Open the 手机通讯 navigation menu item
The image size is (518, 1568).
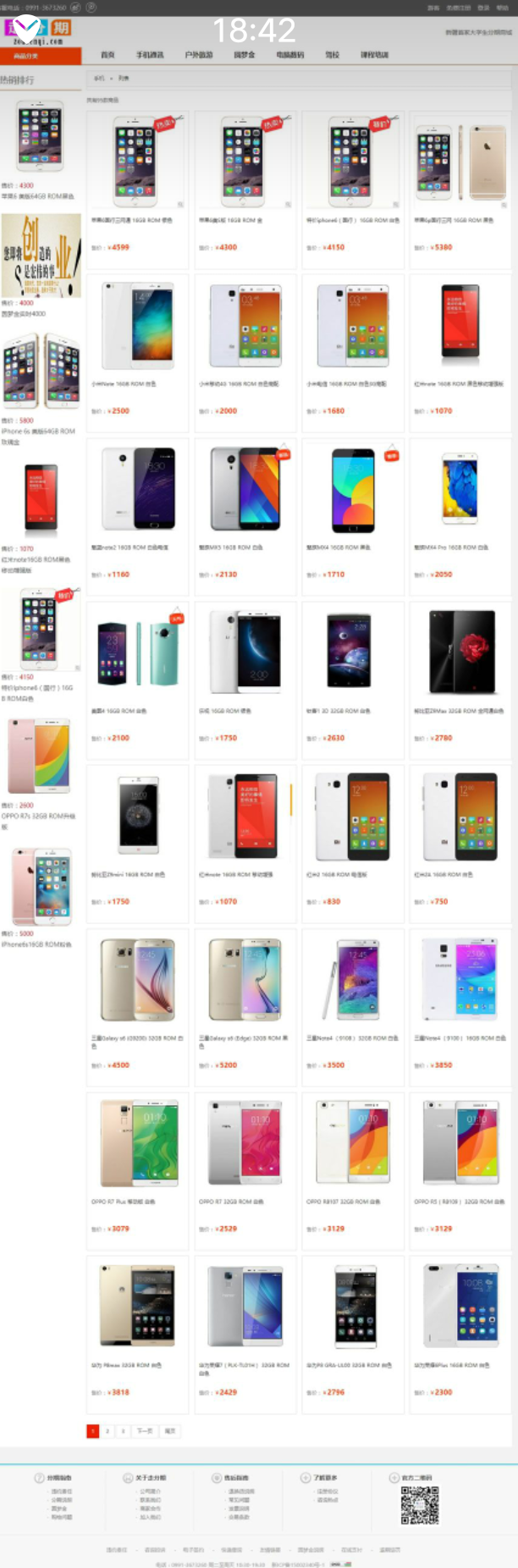click(x=150, y=55)
